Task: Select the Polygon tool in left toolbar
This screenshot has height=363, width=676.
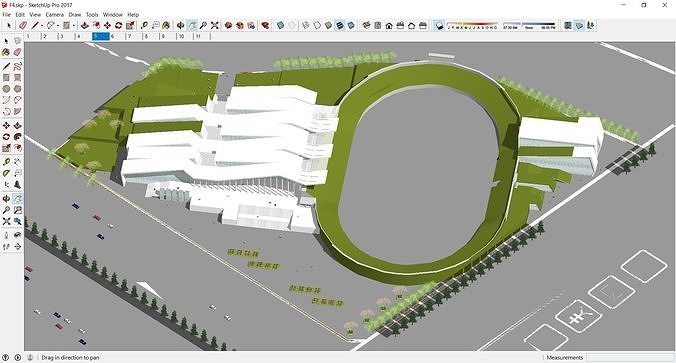Action: pyautogui.click(x=18, y=88)
